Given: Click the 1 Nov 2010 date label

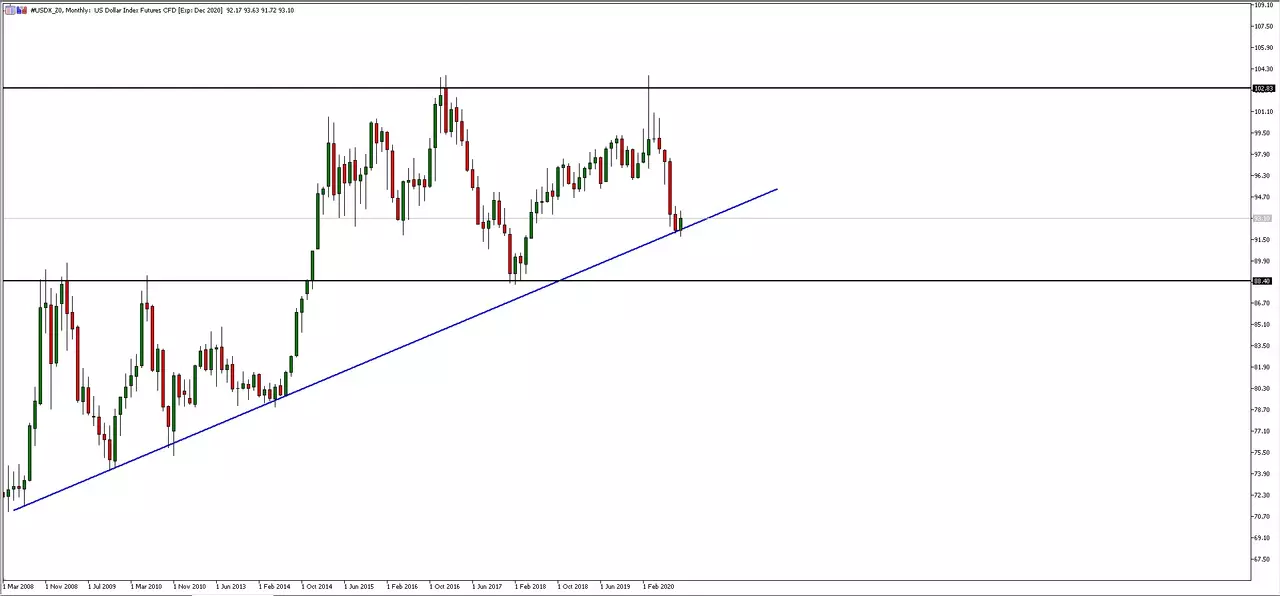Looking at the screenshot, I should pos(189,587).
